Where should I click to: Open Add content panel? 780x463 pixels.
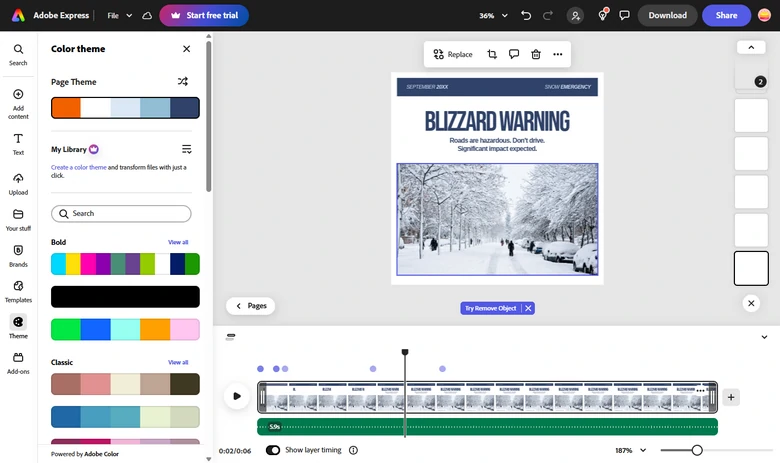18,104
